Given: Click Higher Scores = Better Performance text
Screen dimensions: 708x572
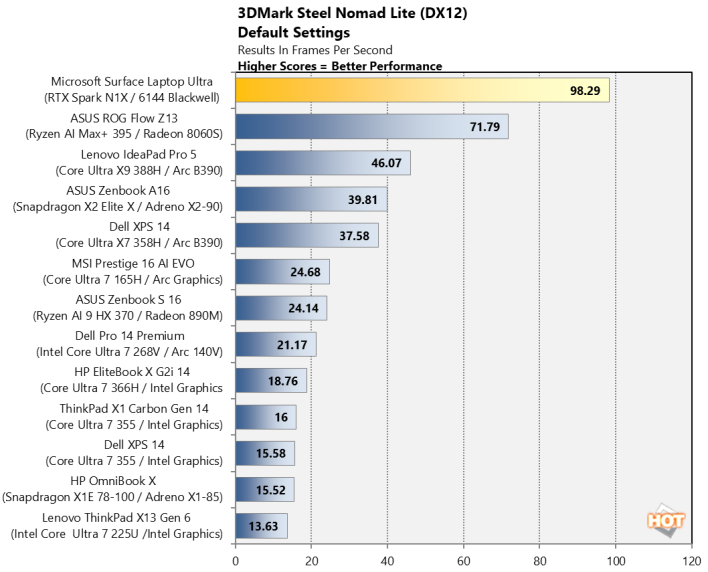Looking at the screenshot, I should point(340,66).
